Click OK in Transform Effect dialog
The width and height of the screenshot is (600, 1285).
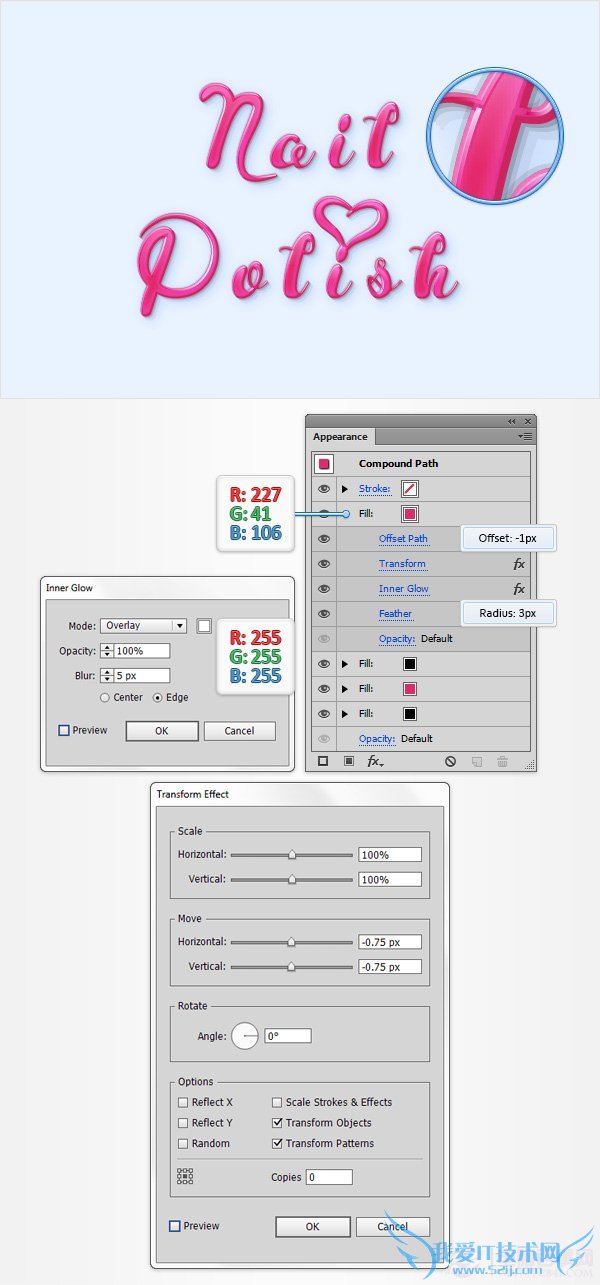coord(312,1226)
